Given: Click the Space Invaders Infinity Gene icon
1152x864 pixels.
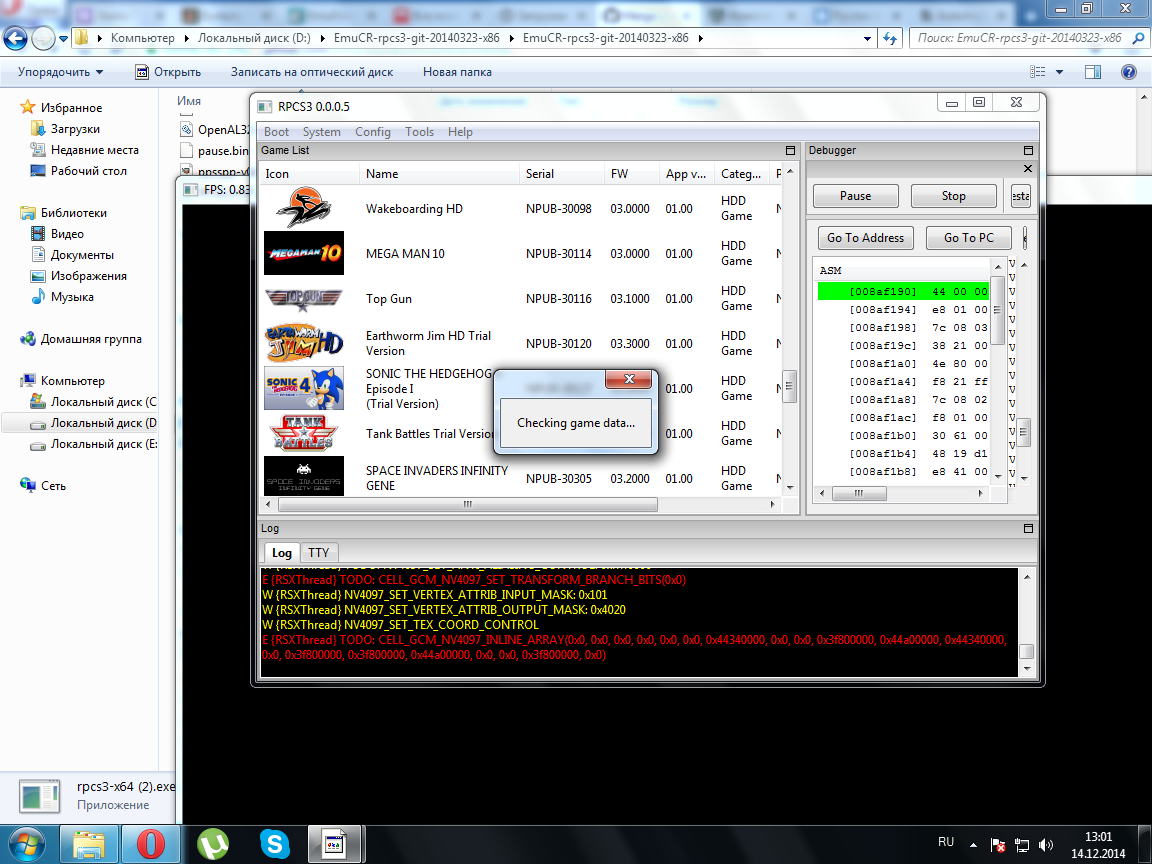Looking at the screenshot, I should (304, 477).
